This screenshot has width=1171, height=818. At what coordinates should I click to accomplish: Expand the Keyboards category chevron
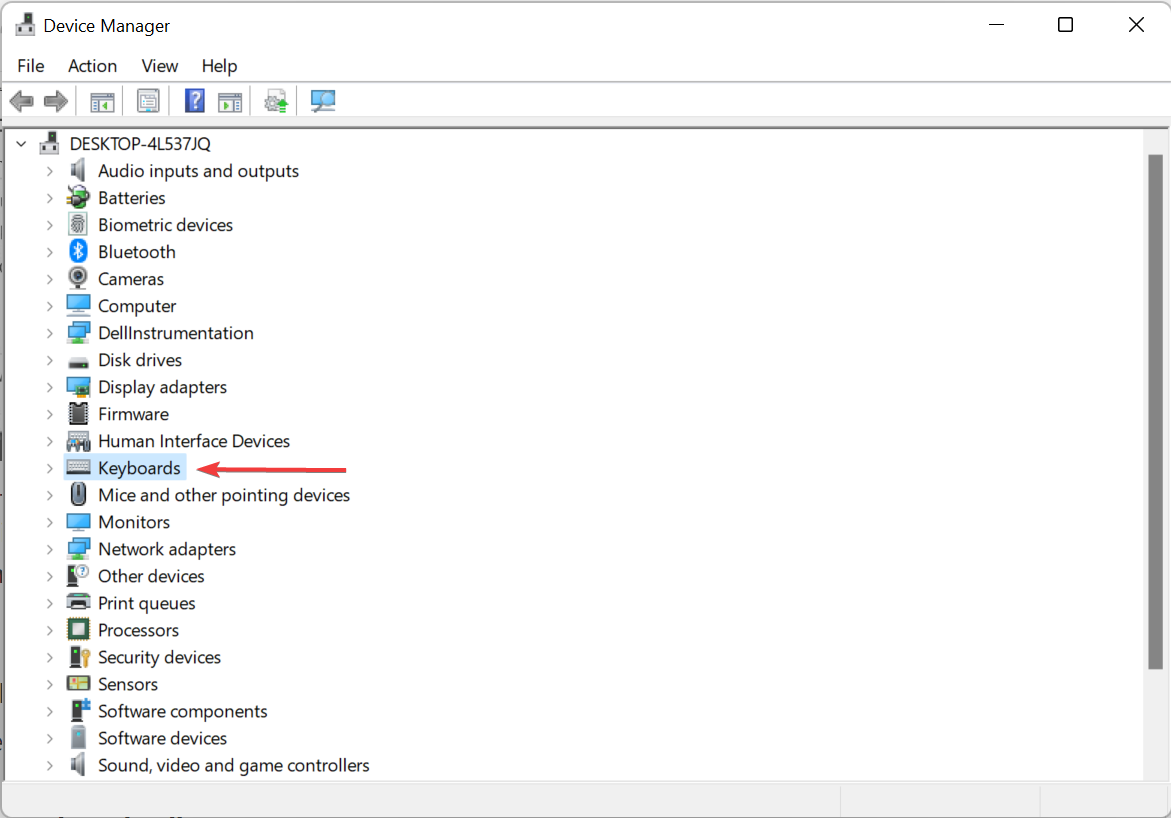(x=49, y=468)
